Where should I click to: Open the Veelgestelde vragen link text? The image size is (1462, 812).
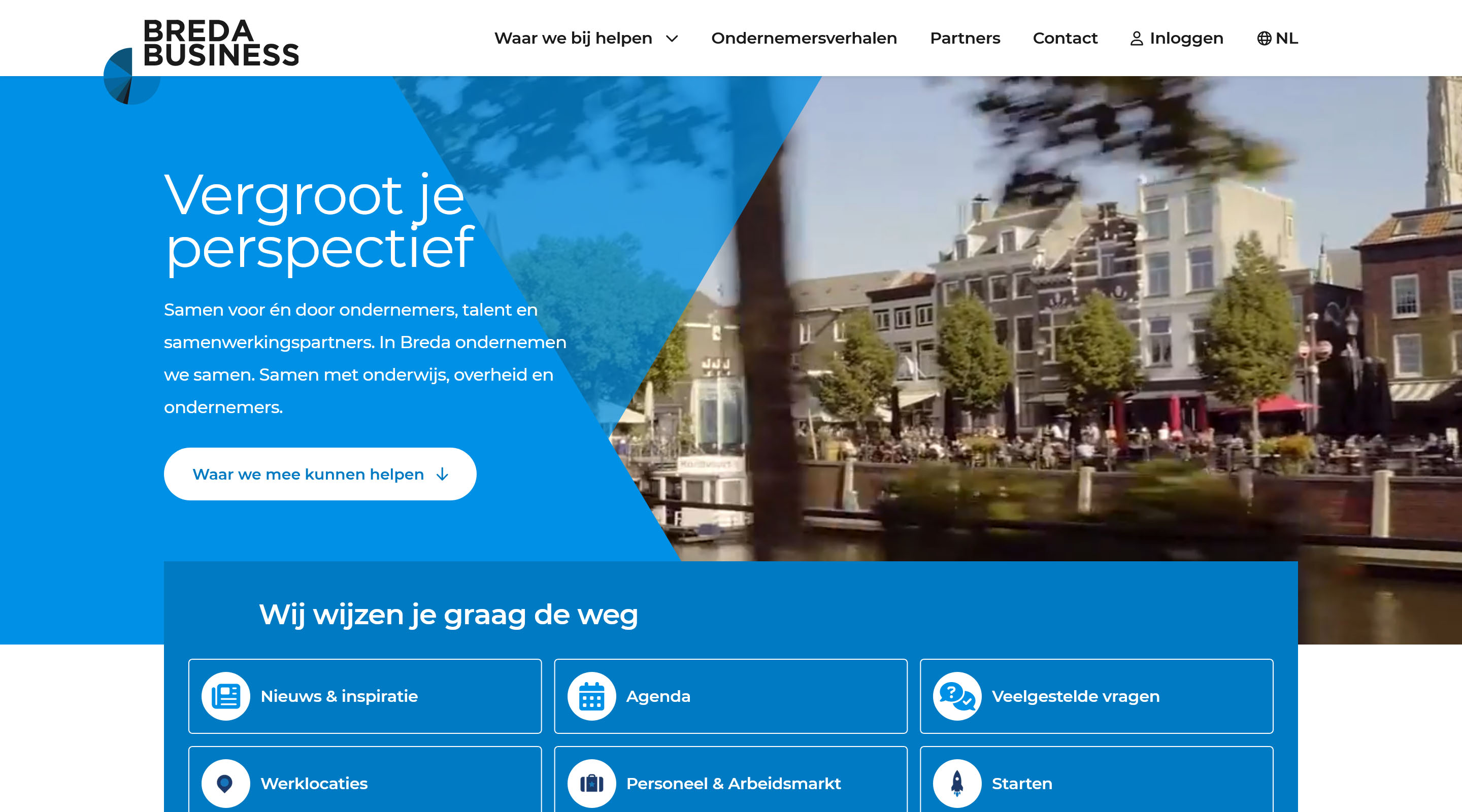[1076, 696]
